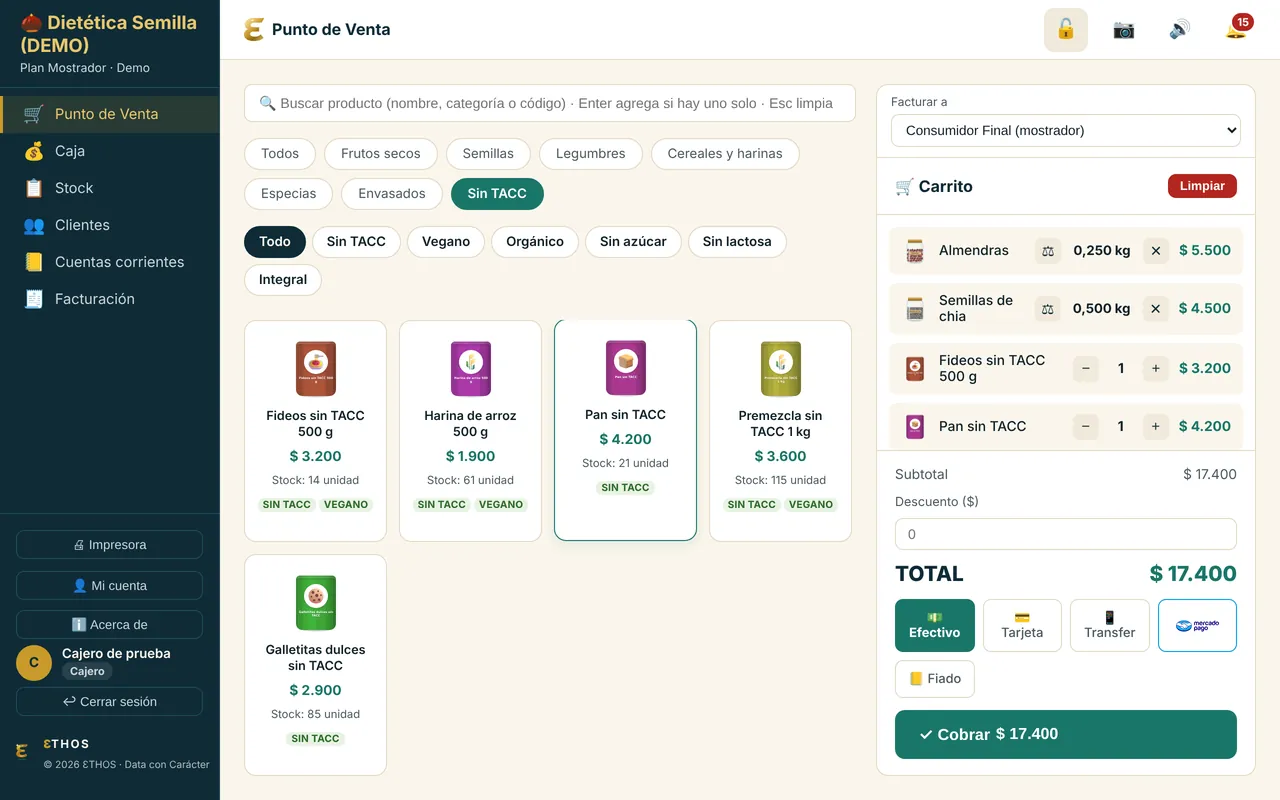The width and height of the screenshot is (1280, 800).
Task: Click Limpiar to empty the cart
Action: [1202, 186]
